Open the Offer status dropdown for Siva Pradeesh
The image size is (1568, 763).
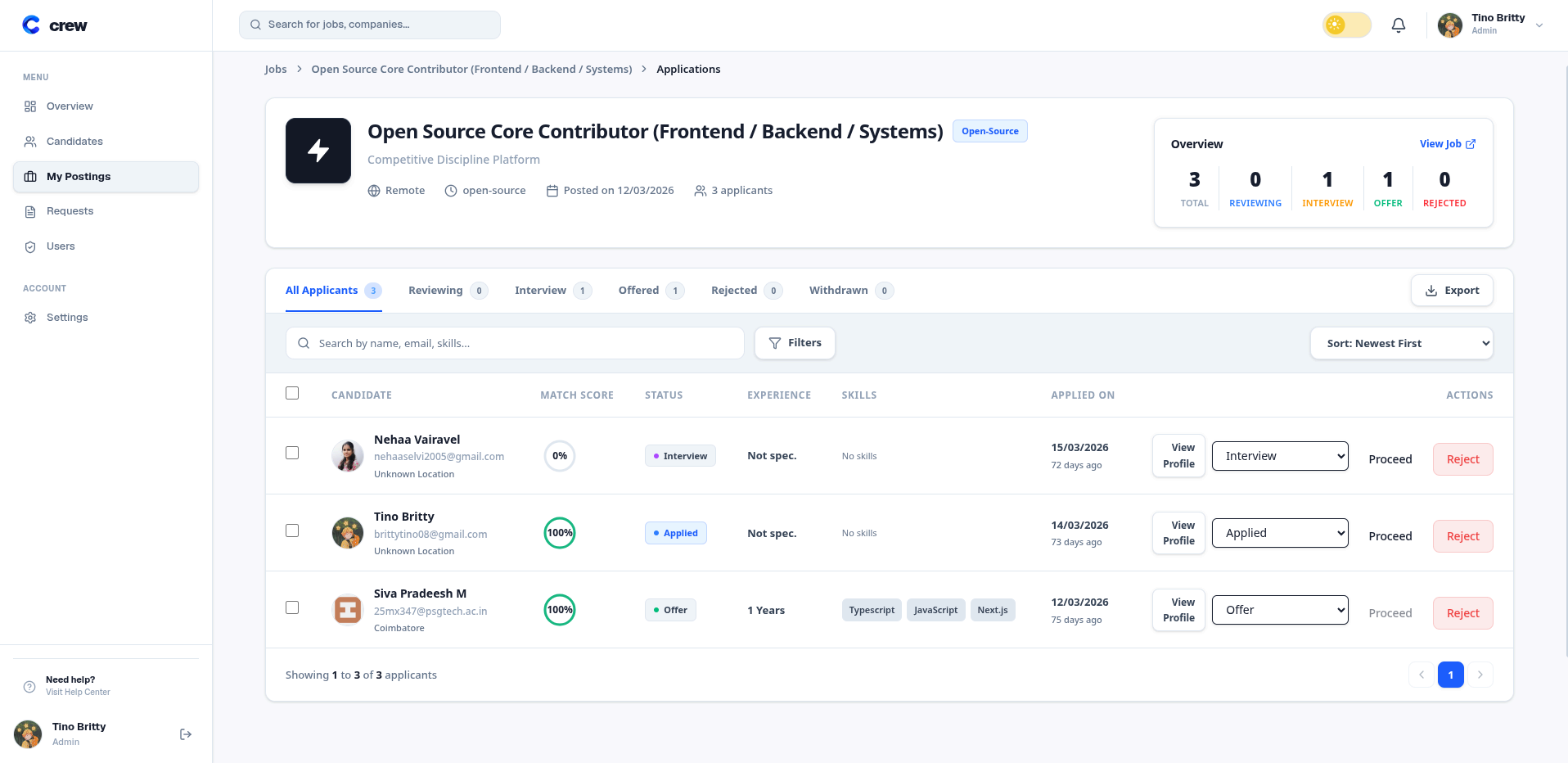(1280, 610)
